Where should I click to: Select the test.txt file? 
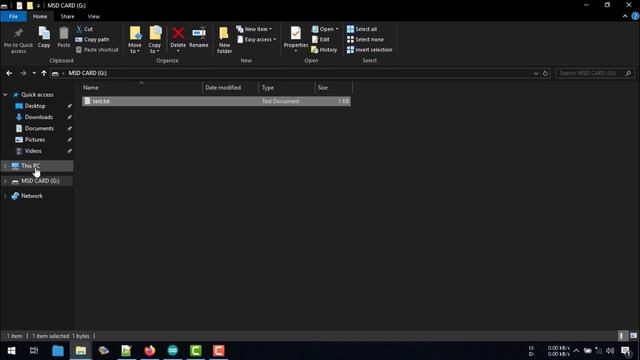click(216, 101)
